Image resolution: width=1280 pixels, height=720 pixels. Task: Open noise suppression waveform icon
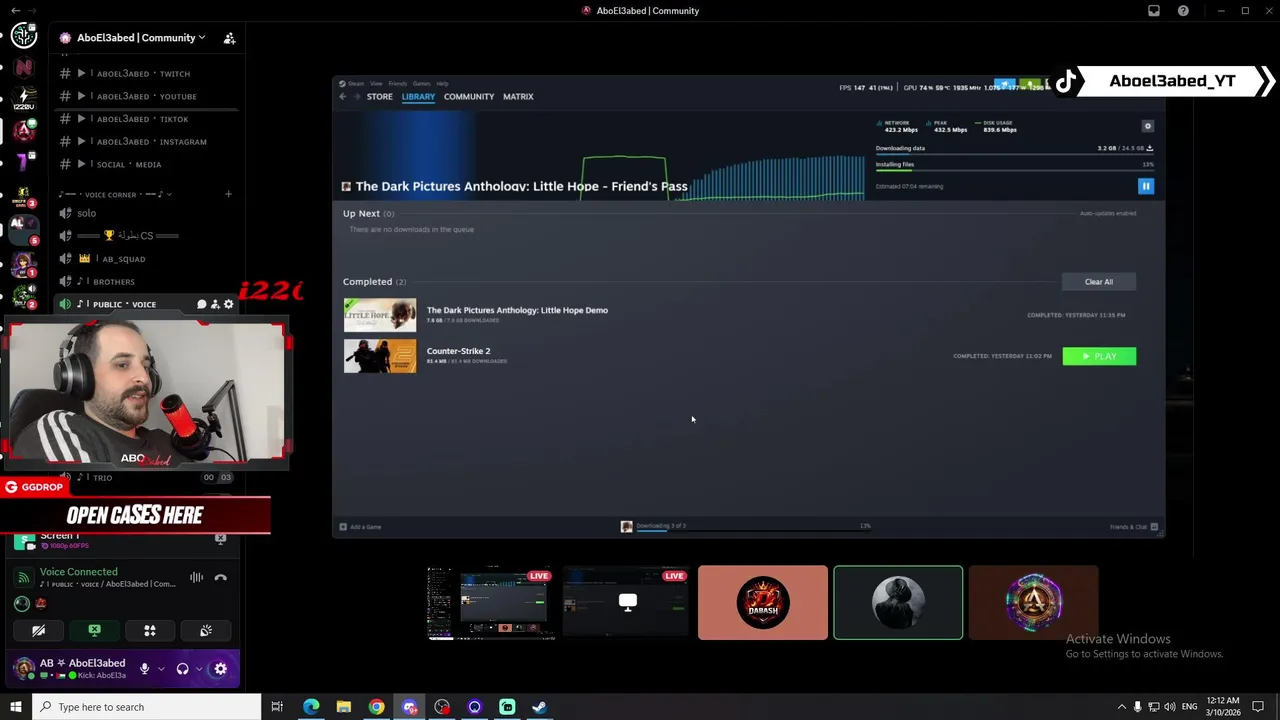pos(196,577)
